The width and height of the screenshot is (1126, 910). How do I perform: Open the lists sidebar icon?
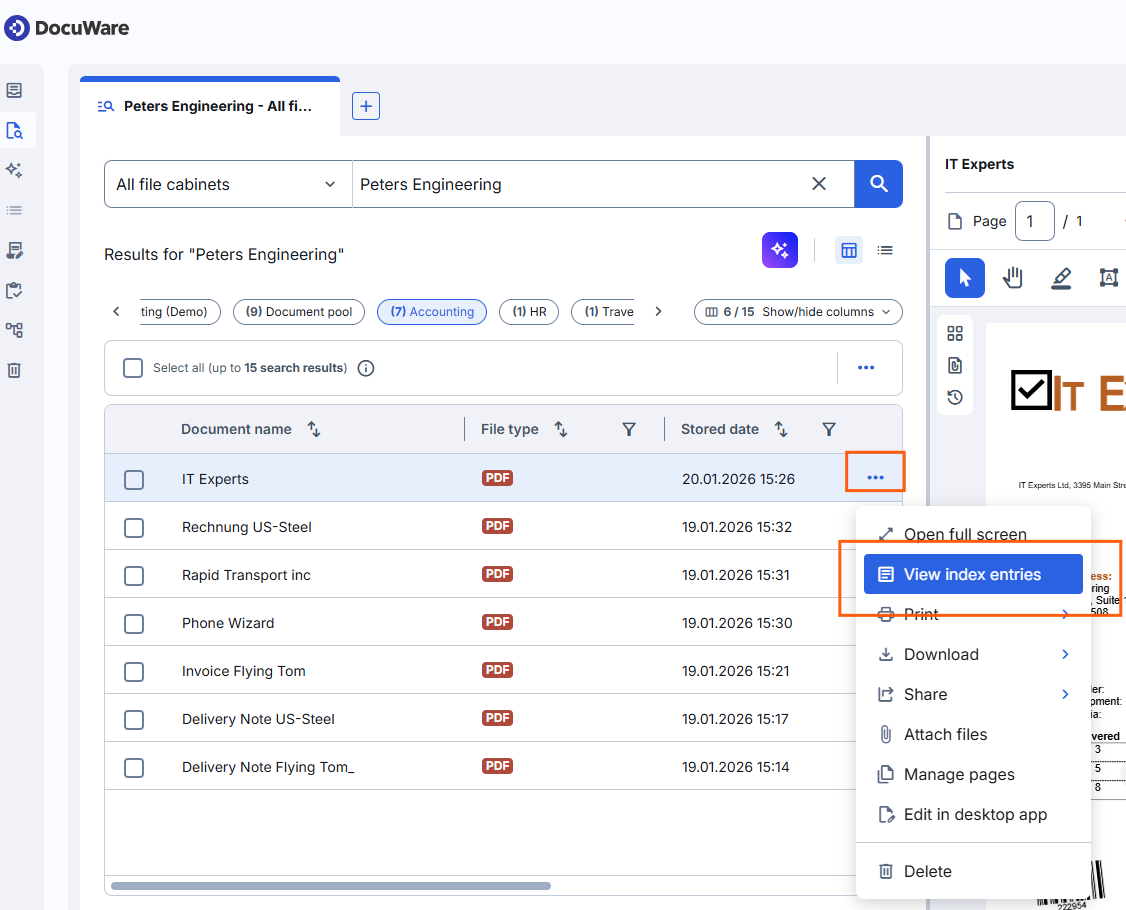(14, 210)
